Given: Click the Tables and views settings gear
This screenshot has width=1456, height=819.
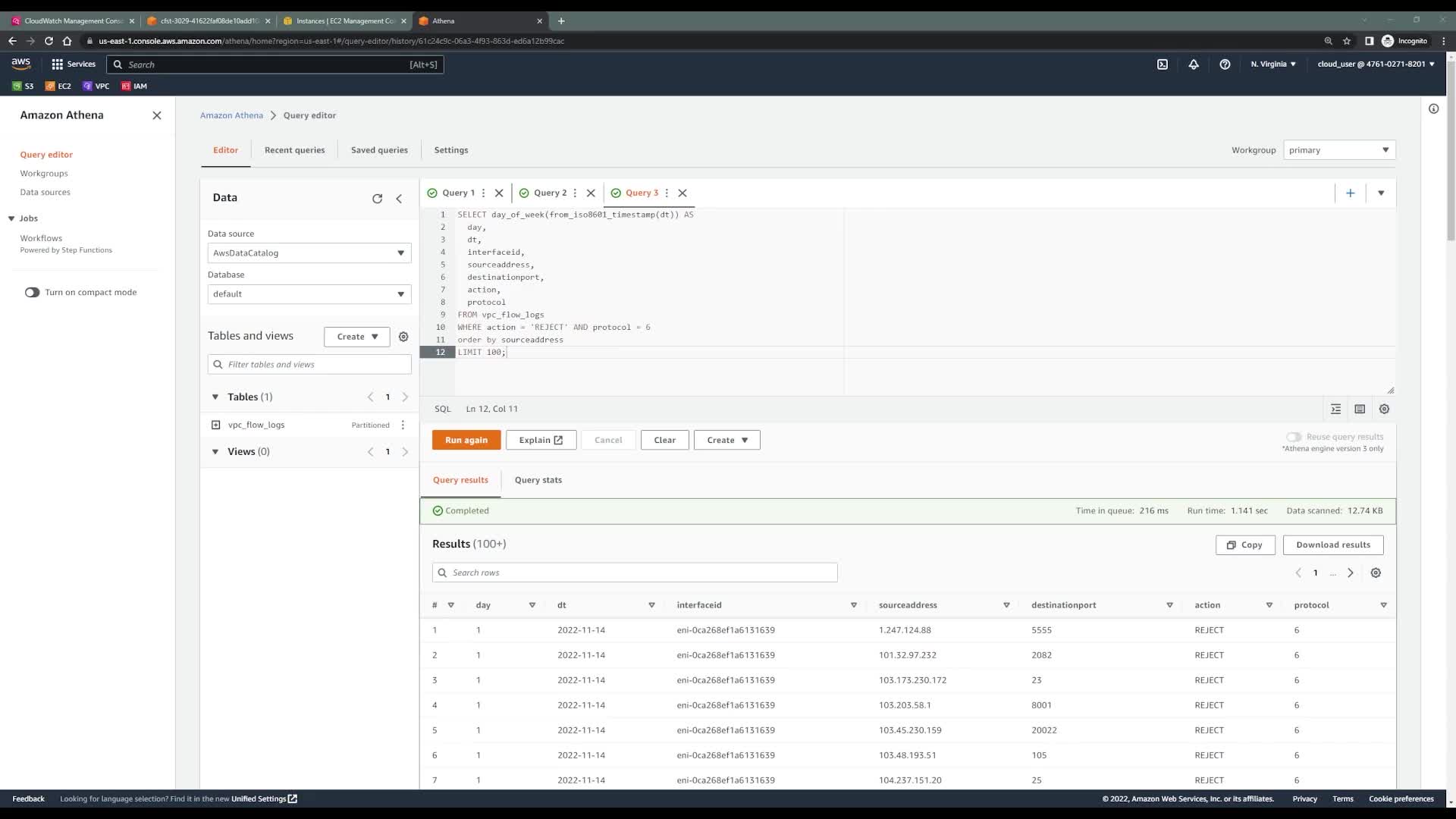Looking at the screenshot, I should coord(403,337).
